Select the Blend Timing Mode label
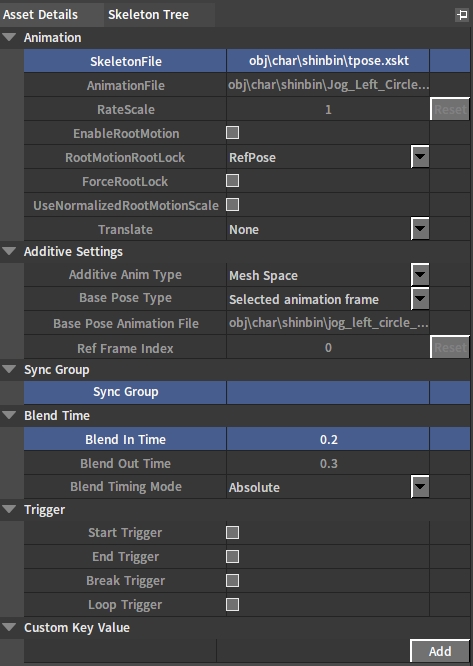 pyautogui.click(x=126, y=487)
